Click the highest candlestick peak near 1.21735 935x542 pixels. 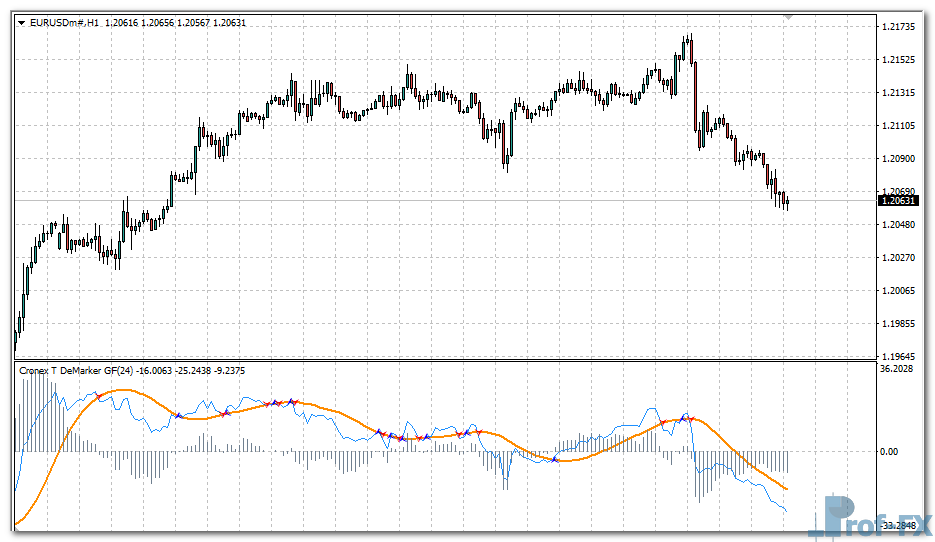click(x=688, y=37)
